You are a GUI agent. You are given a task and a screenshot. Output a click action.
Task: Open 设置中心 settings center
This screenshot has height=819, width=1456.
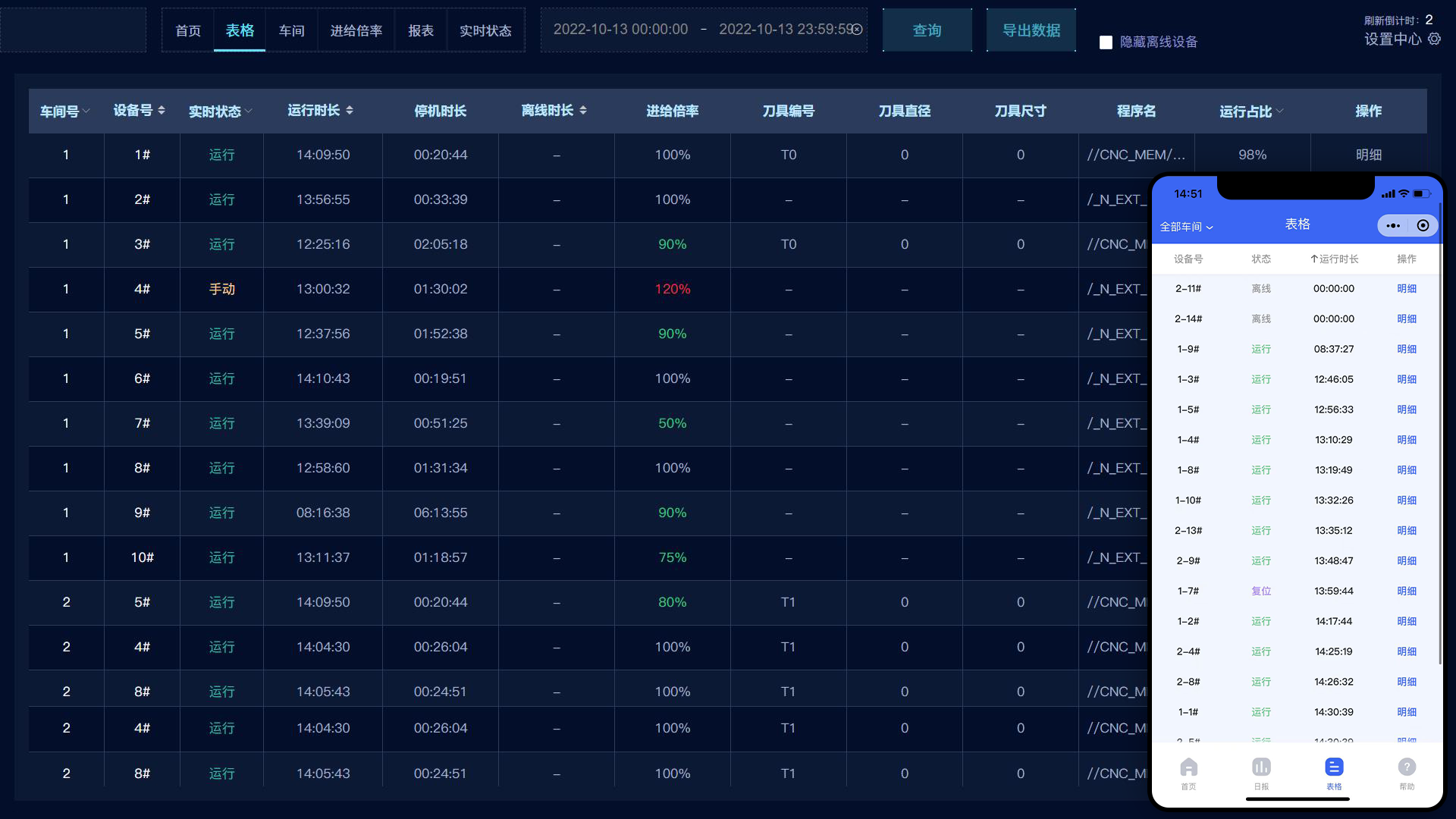pyautogui.click(x=1393, y=39)
